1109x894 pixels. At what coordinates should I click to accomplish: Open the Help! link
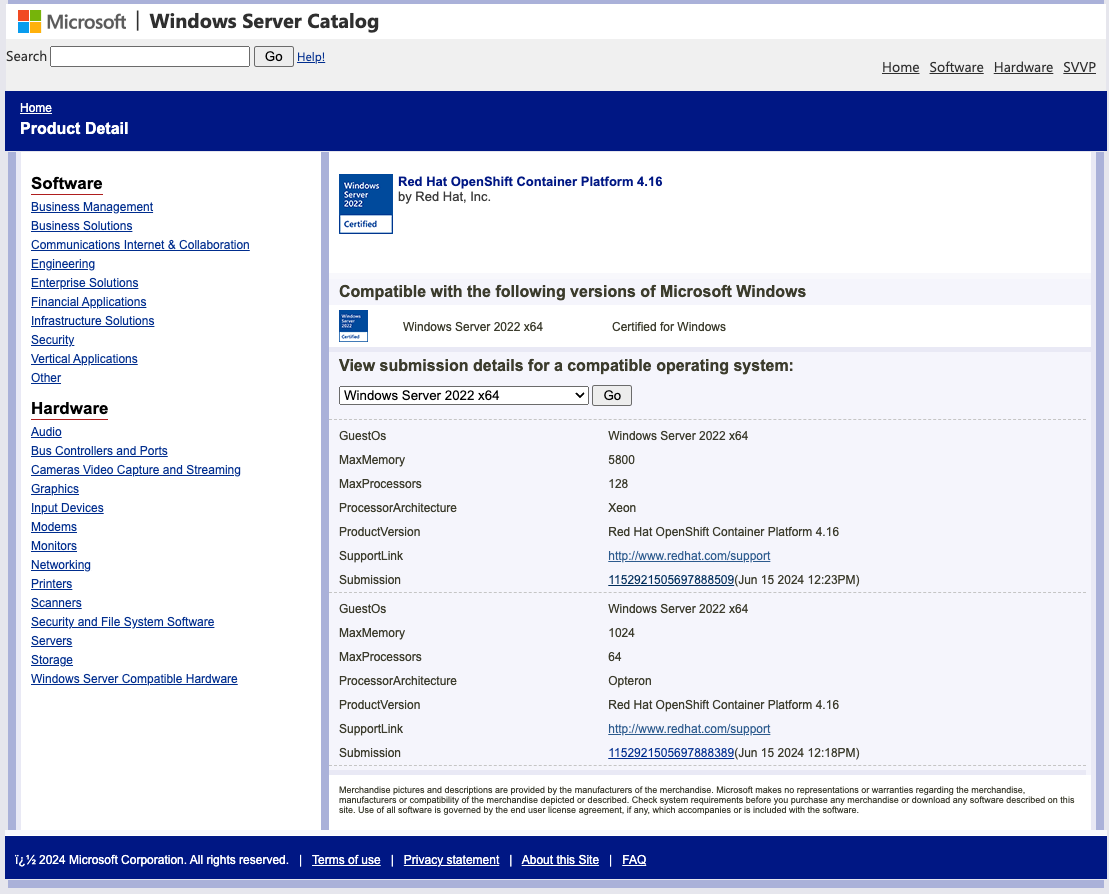[x=310, y=57]
